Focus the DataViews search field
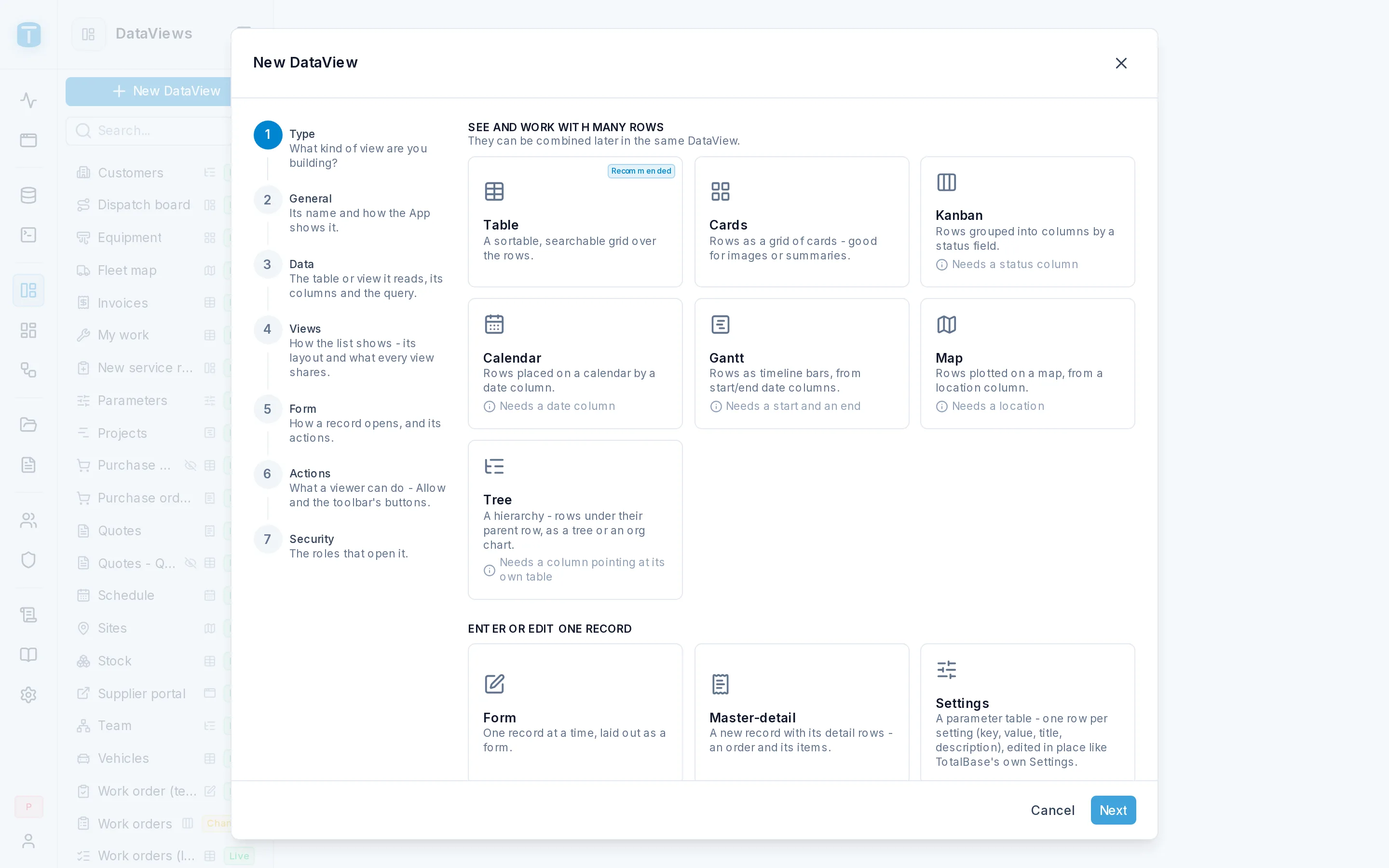The width and height of the screenshot is (1389, 868). [149, 131]
